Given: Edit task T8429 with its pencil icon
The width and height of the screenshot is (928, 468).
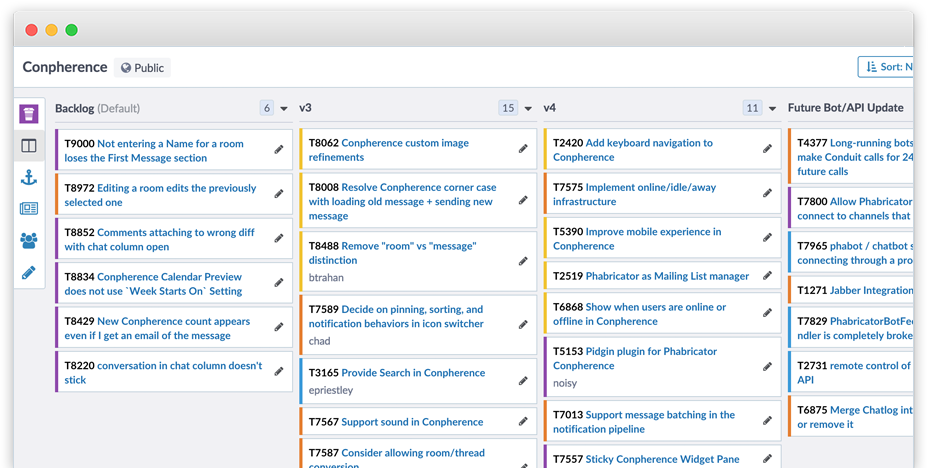Looking at the screenshot, I should click(279, 327).
